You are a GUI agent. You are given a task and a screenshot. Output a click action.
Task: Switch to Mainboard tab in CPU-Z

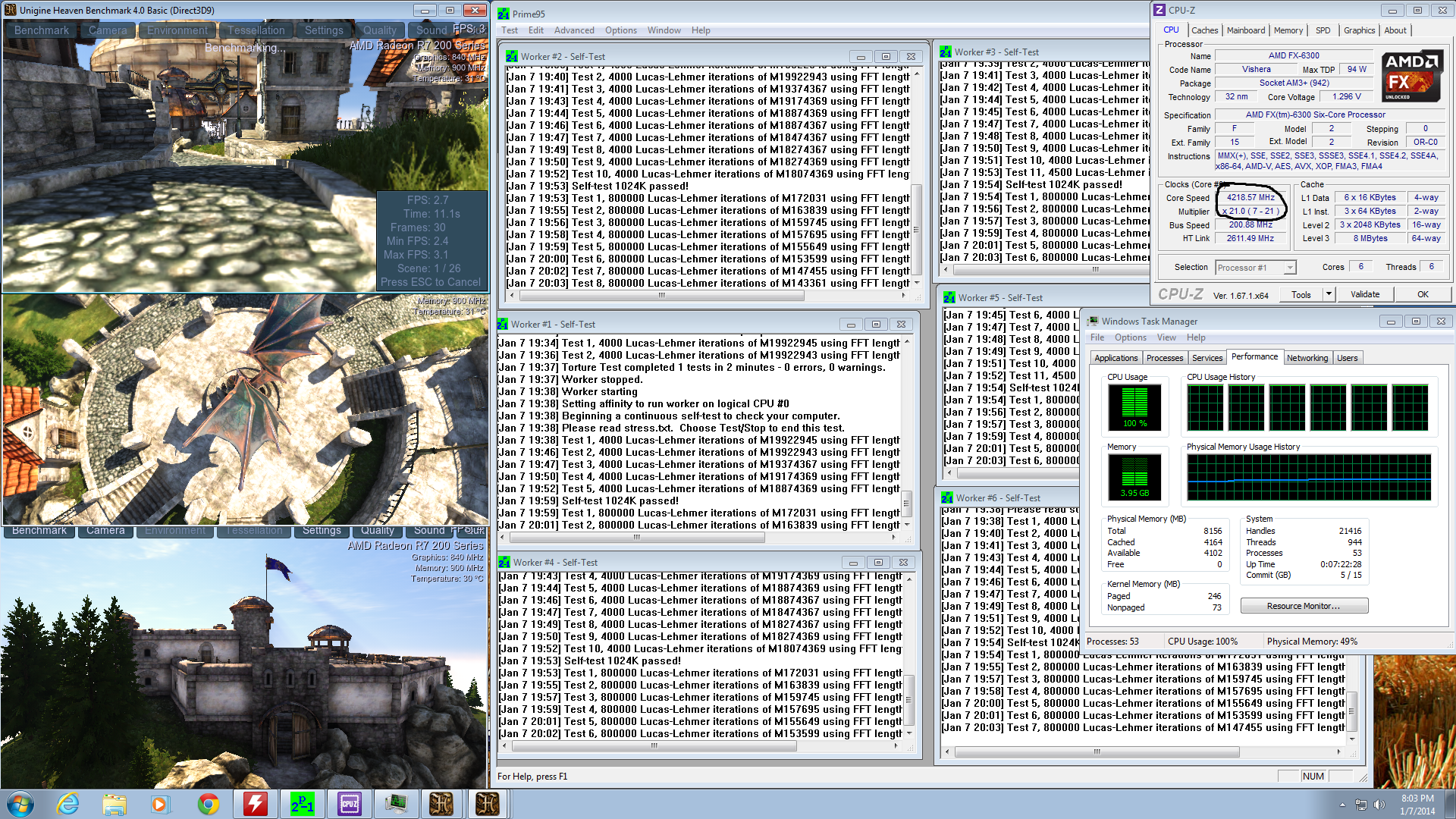point(1246,30)
